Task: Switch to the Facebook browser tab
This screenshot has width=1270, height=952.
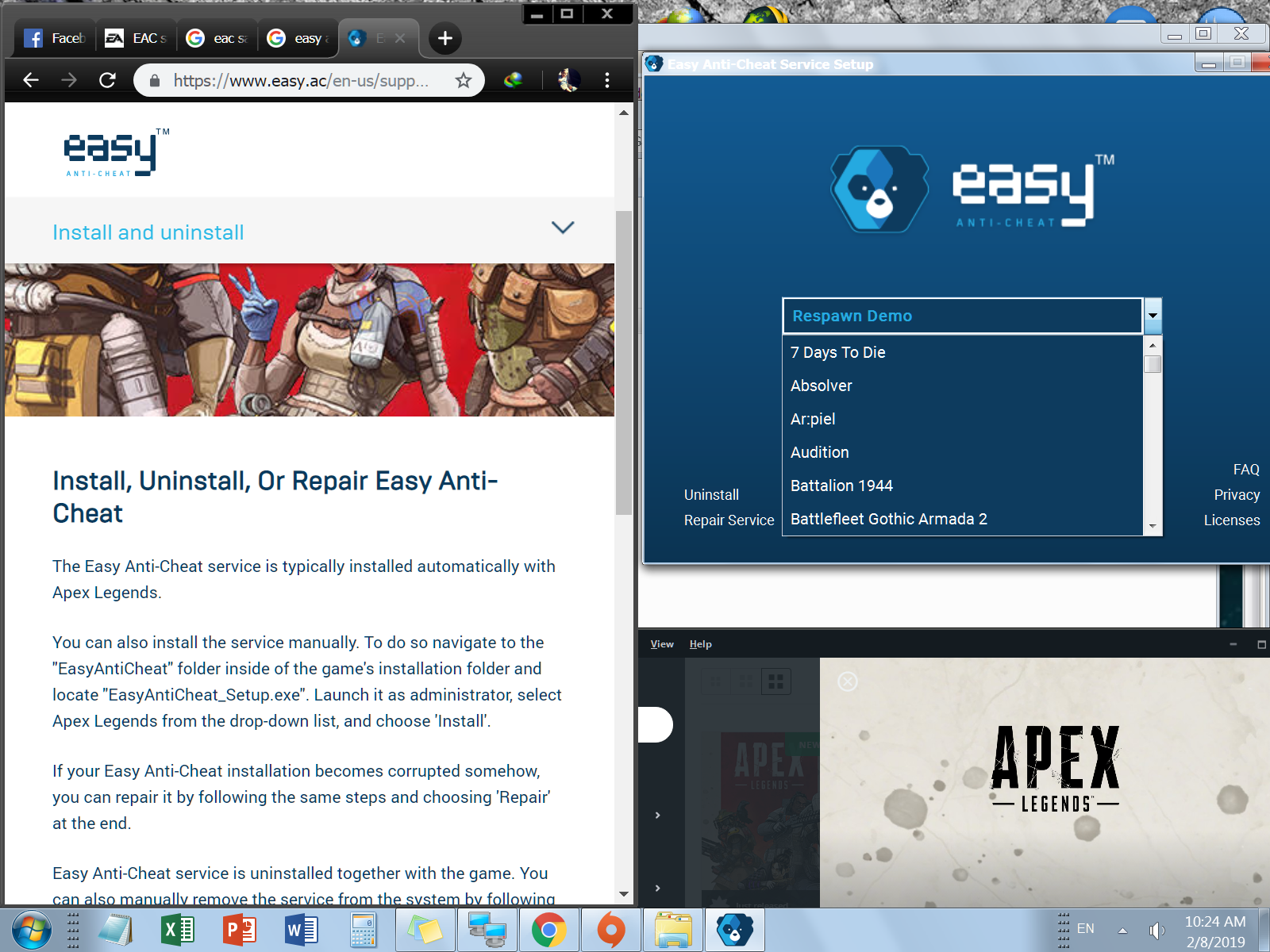Action: point(55,38)
